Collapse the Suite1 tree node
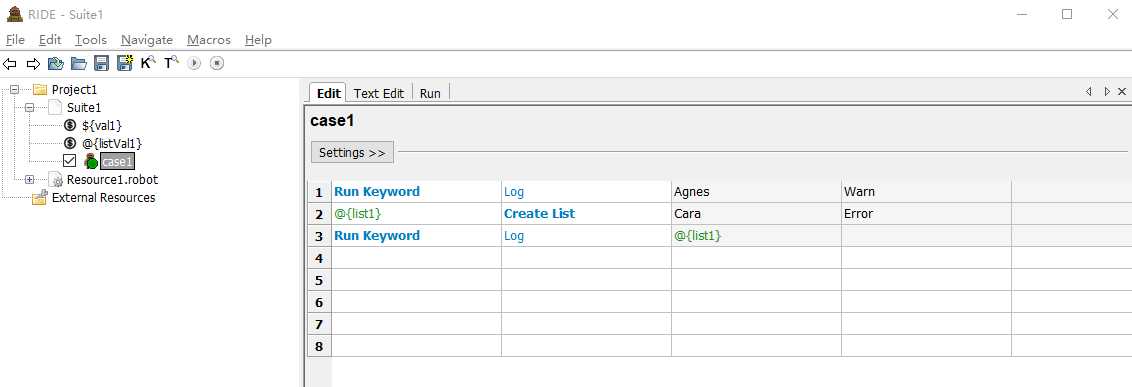The width and height of the screenshot is (1132, 387). 29,108
